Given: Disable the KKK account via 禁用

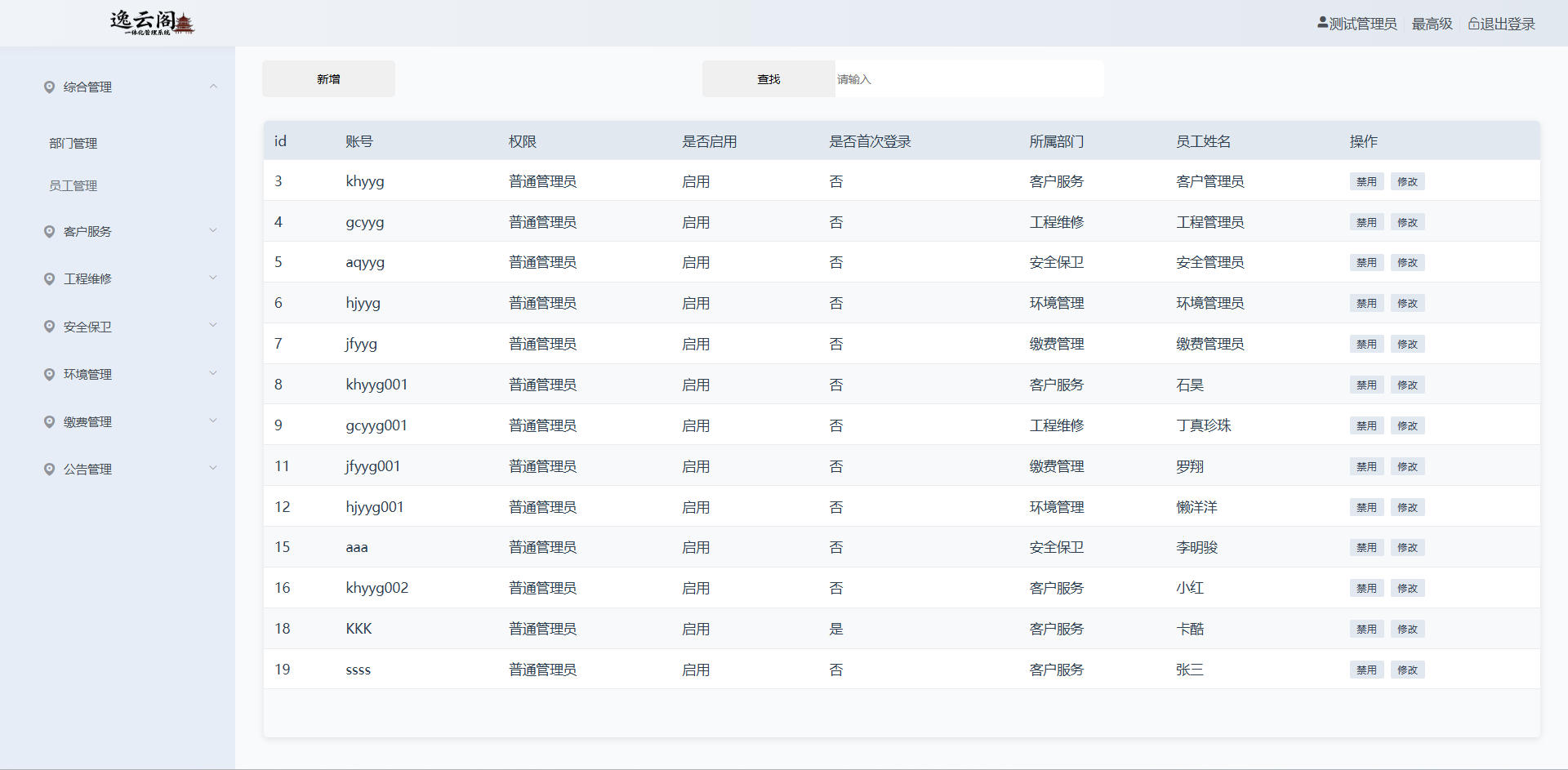Looking at the screenshot, I should click(1366, 630).
